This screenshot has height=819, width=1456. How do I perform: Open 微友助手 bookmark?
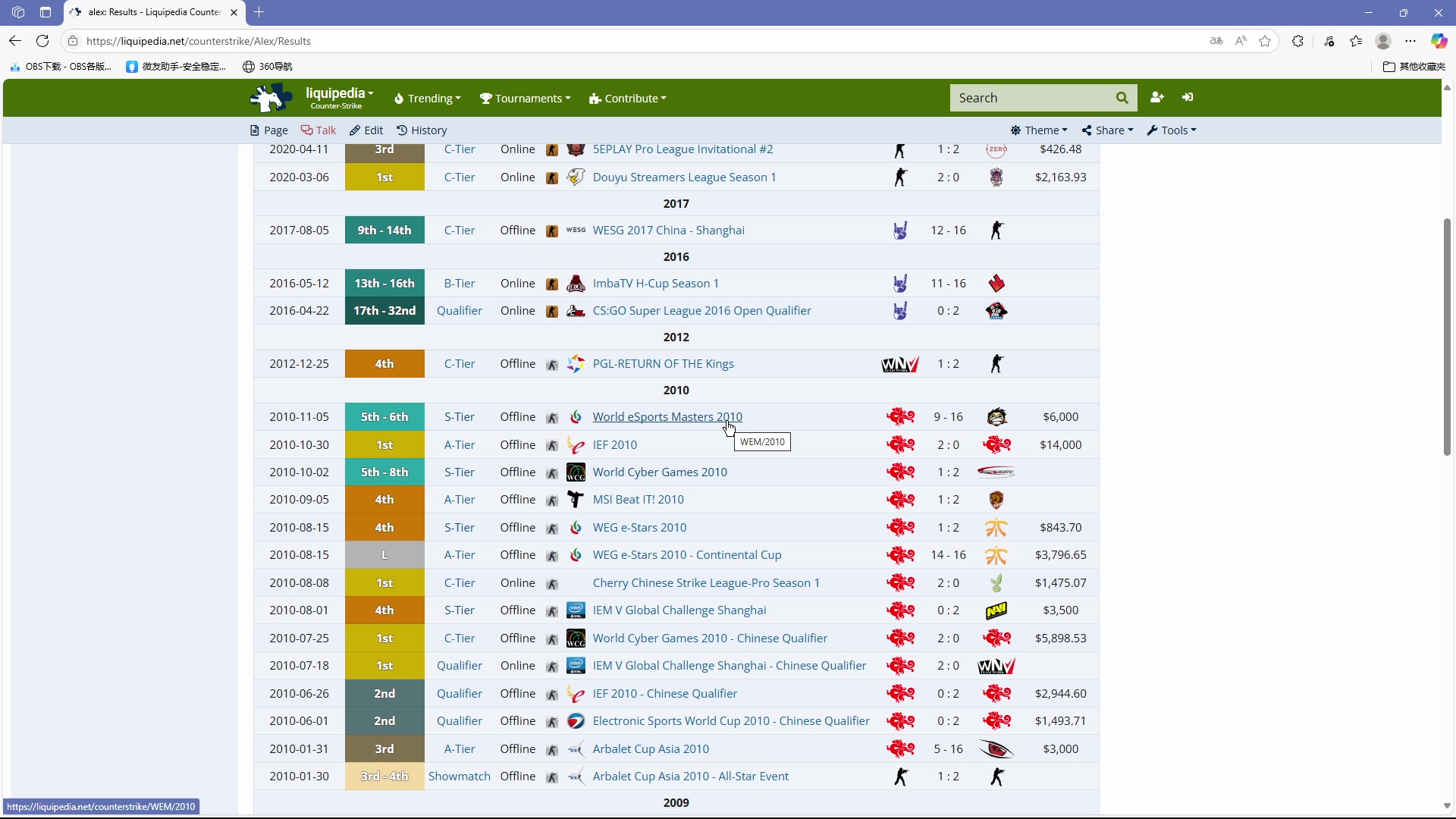tap(176, 67)
